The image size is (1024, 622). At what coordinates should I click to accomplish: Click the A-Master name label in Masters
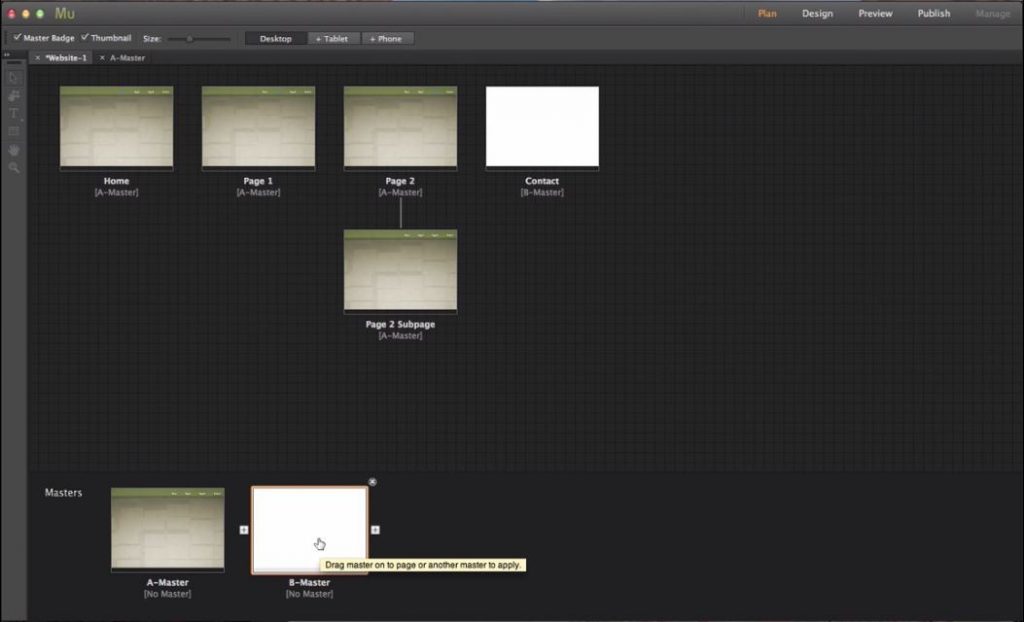(x=168, y=582)
